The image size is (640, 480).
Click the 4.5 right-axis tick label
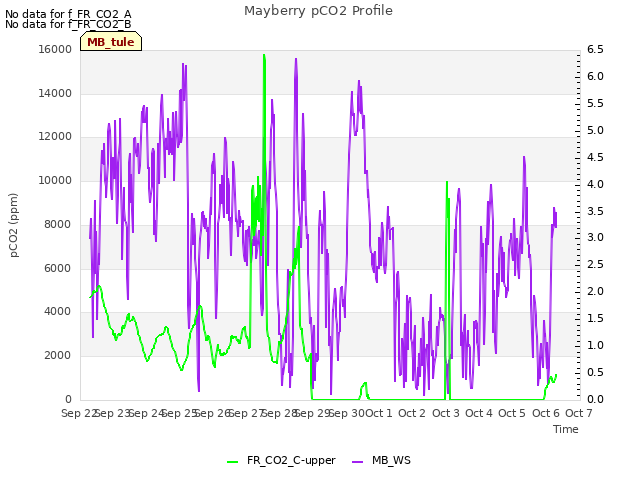595,157
